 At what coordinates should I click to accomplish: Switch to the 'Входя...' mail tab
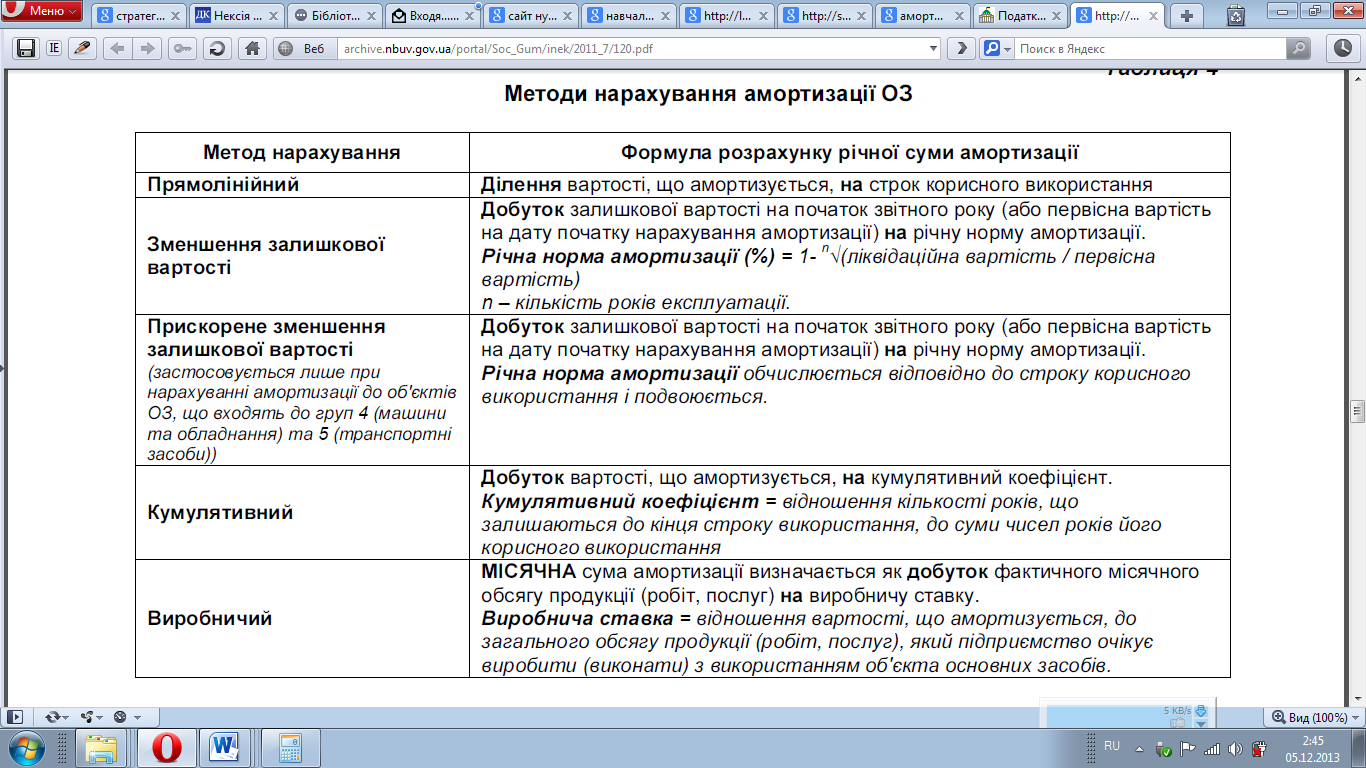click(x=433, y=16)
